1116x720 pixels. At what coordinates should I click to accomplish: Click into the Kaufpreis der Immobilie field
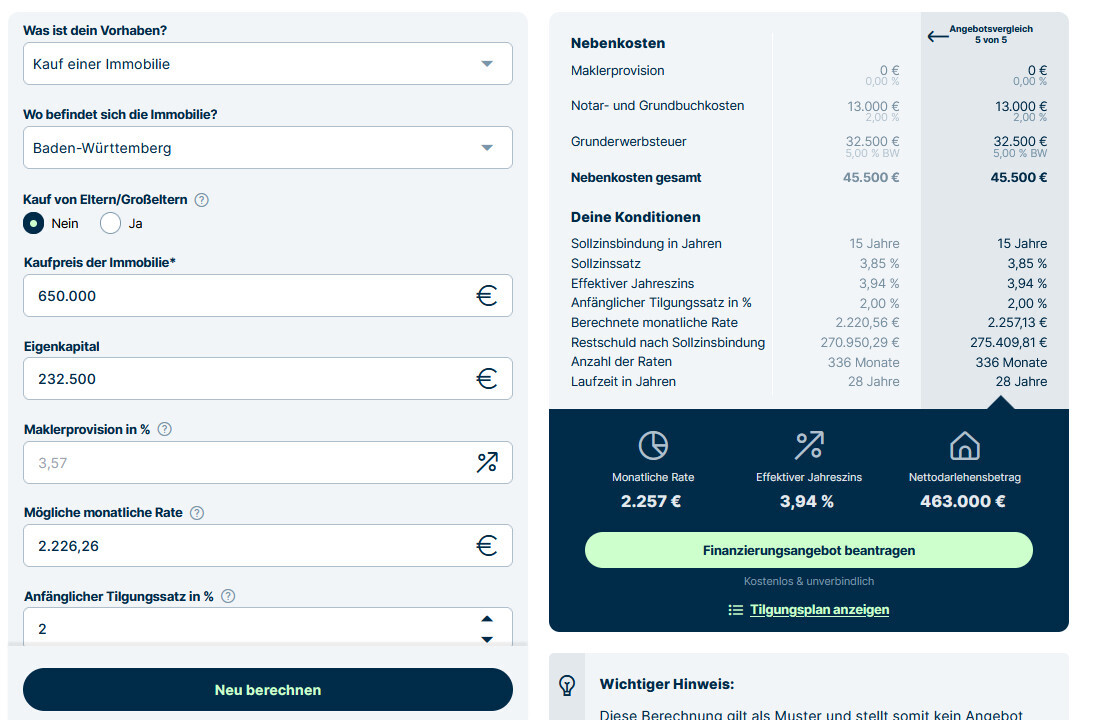click(x=250, y=296)
